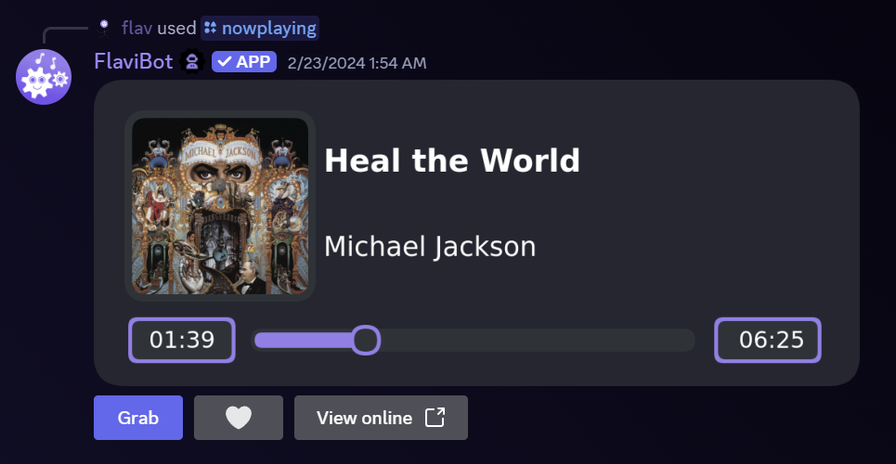Image resolution: width=896 pixels, height=464 pixels.
Task: Click the FlaviBot gear avatar
Action: (43, 77)
